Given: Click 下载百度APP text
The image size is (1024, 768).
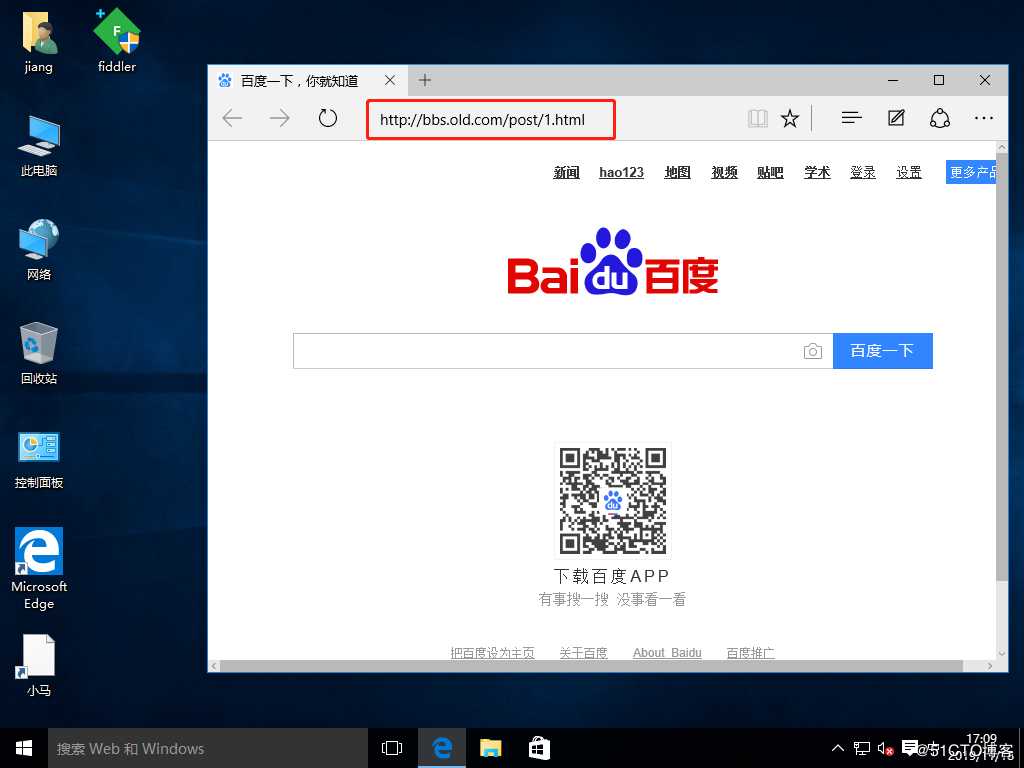Looking at the screenshot, I should coord(611,576).
